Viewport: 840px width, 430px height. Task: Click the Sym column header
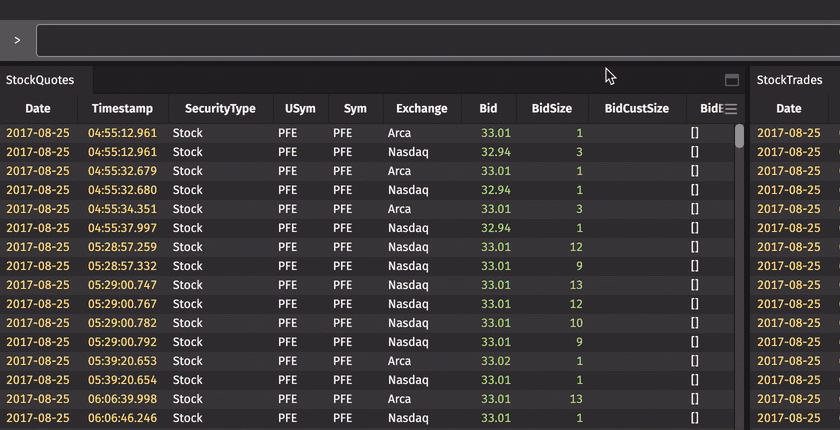[x=355, y=109]
